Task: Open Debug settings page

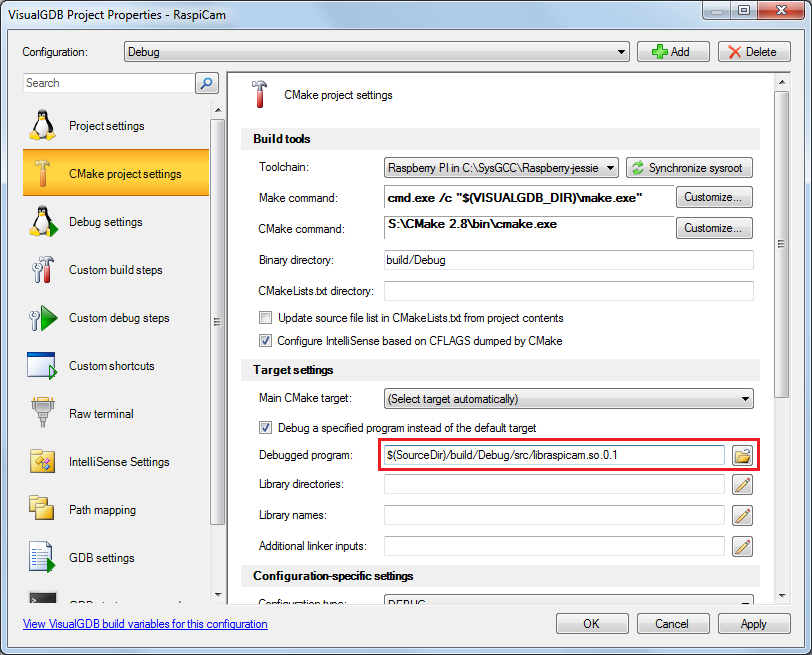Action: [116, 222]
